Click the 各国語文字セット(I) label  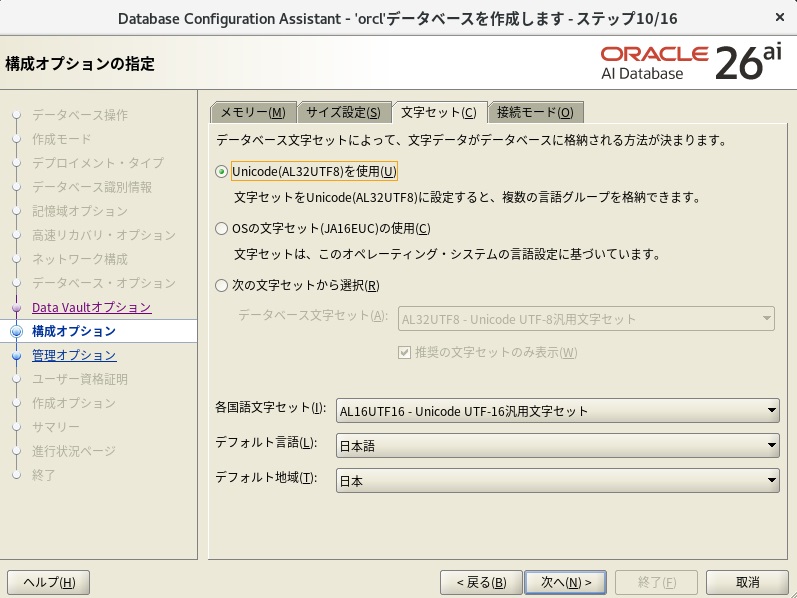pos(270,407)
